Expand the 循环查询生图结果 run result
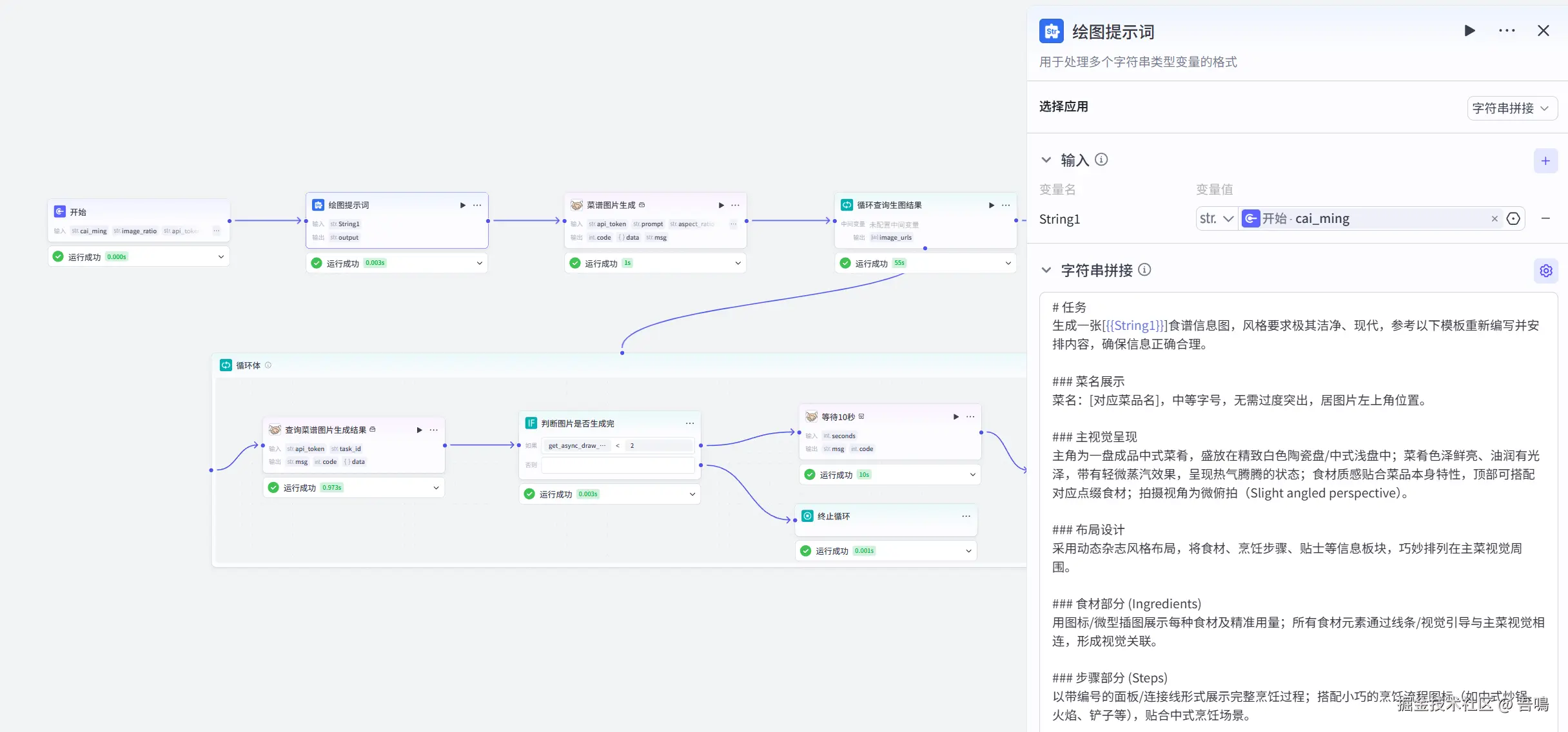Image resolution: width=1568 pixels, height=732 pixels. 1008,263
